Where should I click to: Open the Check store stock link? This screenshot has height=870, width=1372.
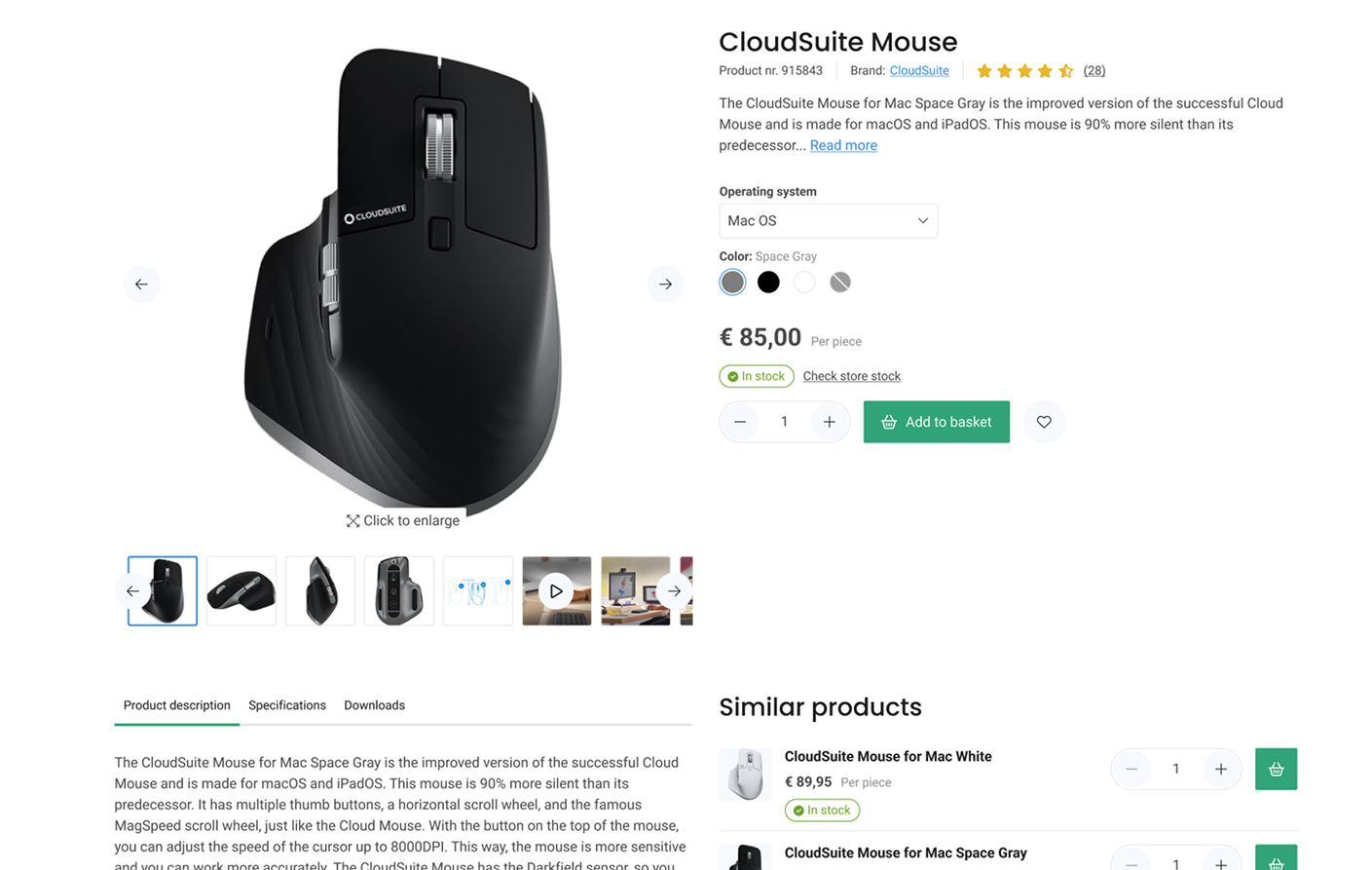[x=851, y=376]
